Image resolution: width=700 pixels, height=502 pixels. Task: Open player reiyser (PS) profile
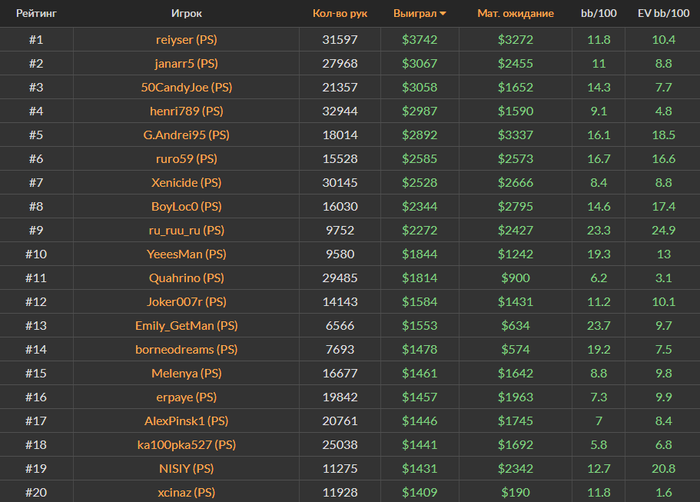(187, 40)
